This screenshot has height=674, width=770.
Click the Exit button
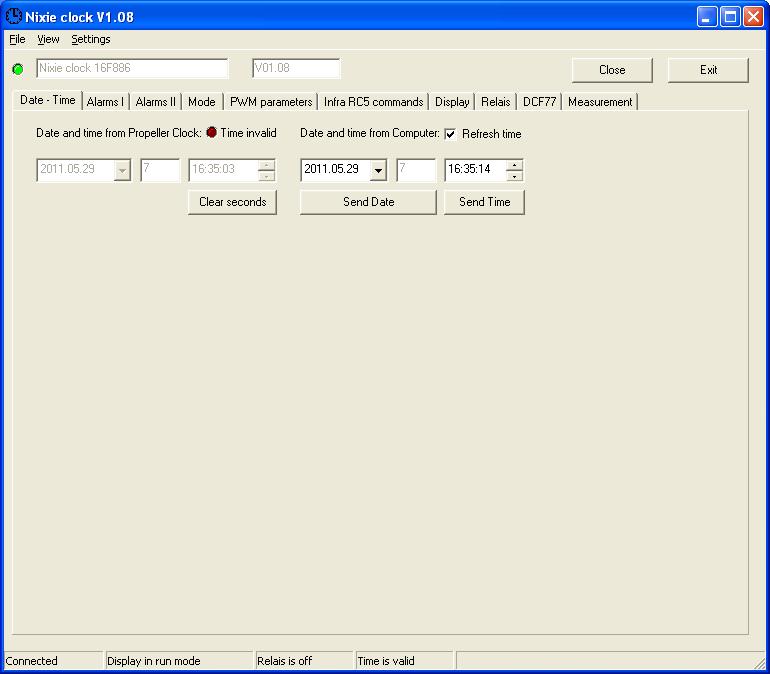(708, 70)
